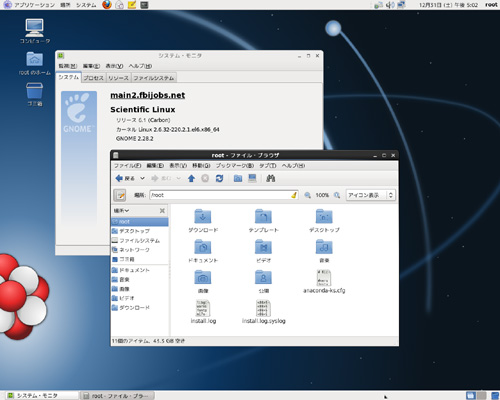Switch to the File Systems tab
Screen dimensions: 500x400
click(153, 78)
